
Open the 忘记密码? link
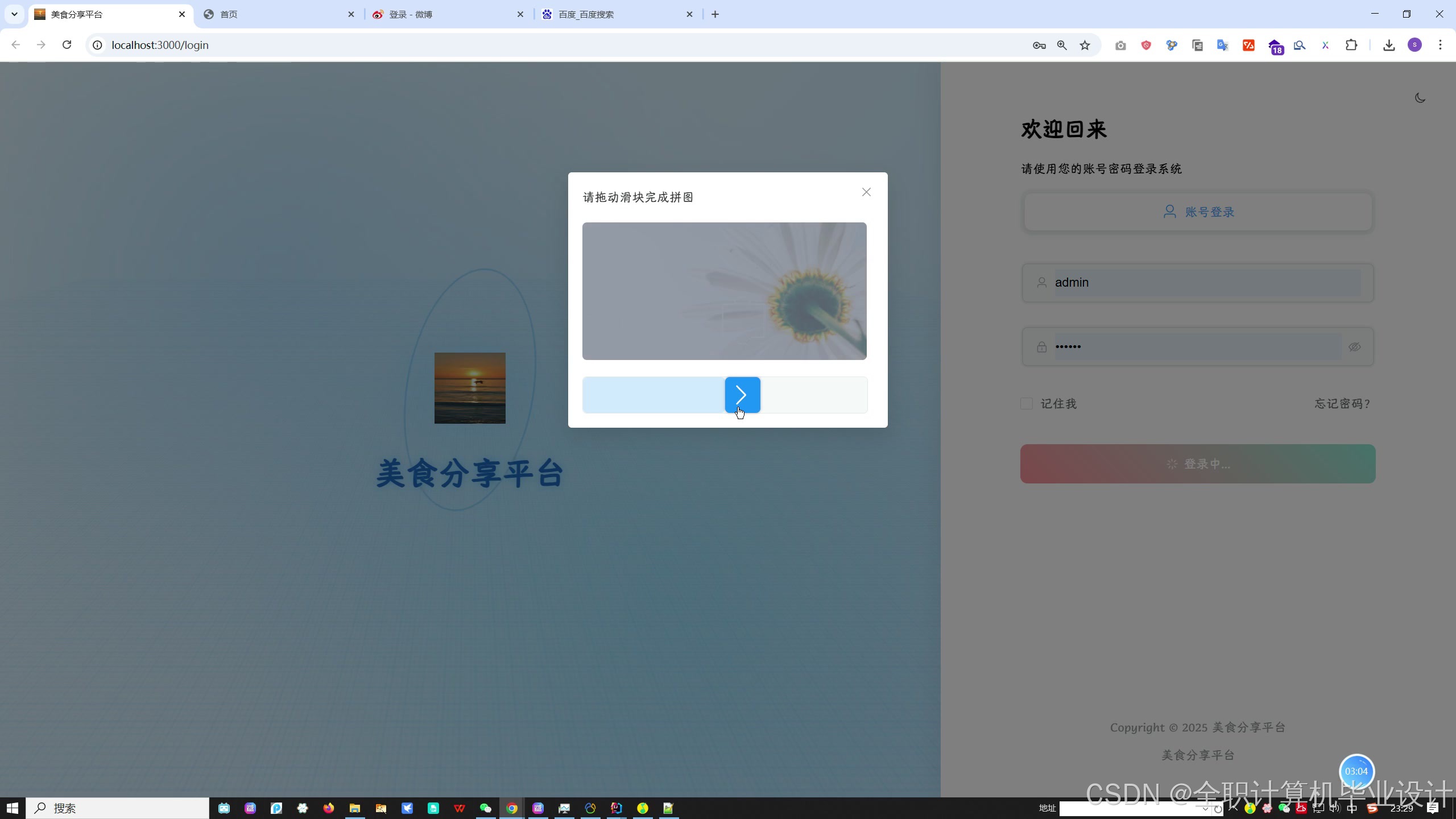pos(1343,404)
